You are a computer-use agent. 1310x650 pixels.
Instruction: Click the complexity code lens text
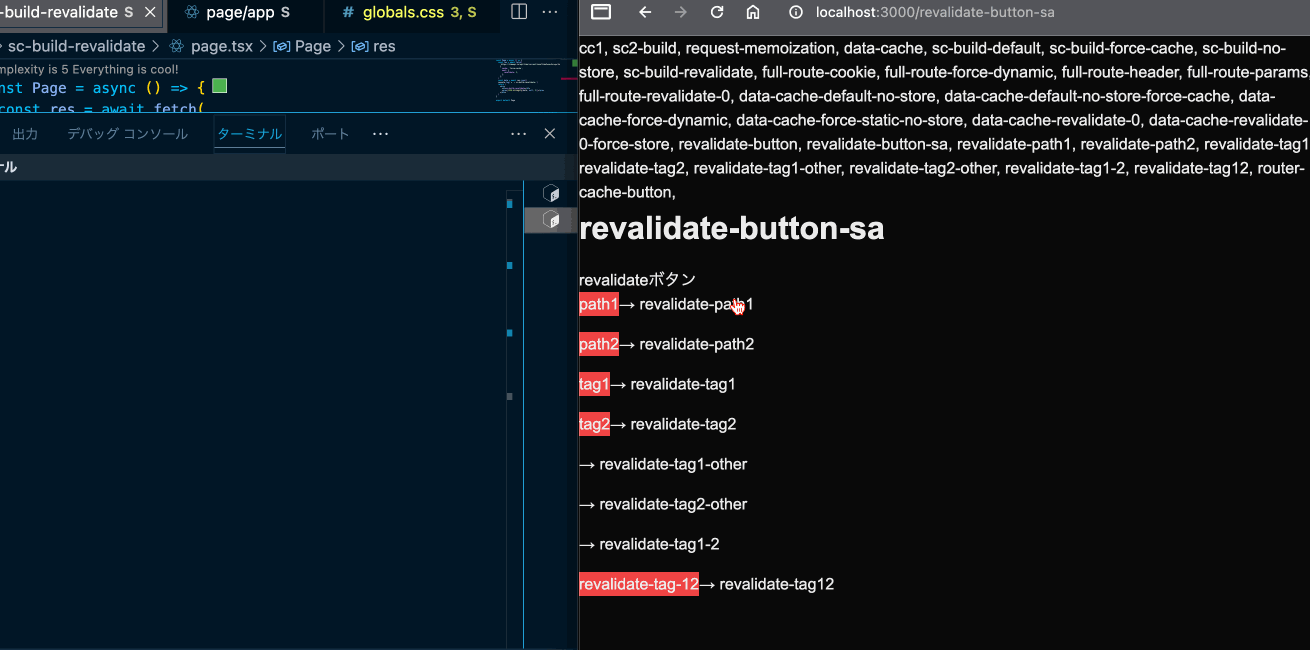(90, 69)
